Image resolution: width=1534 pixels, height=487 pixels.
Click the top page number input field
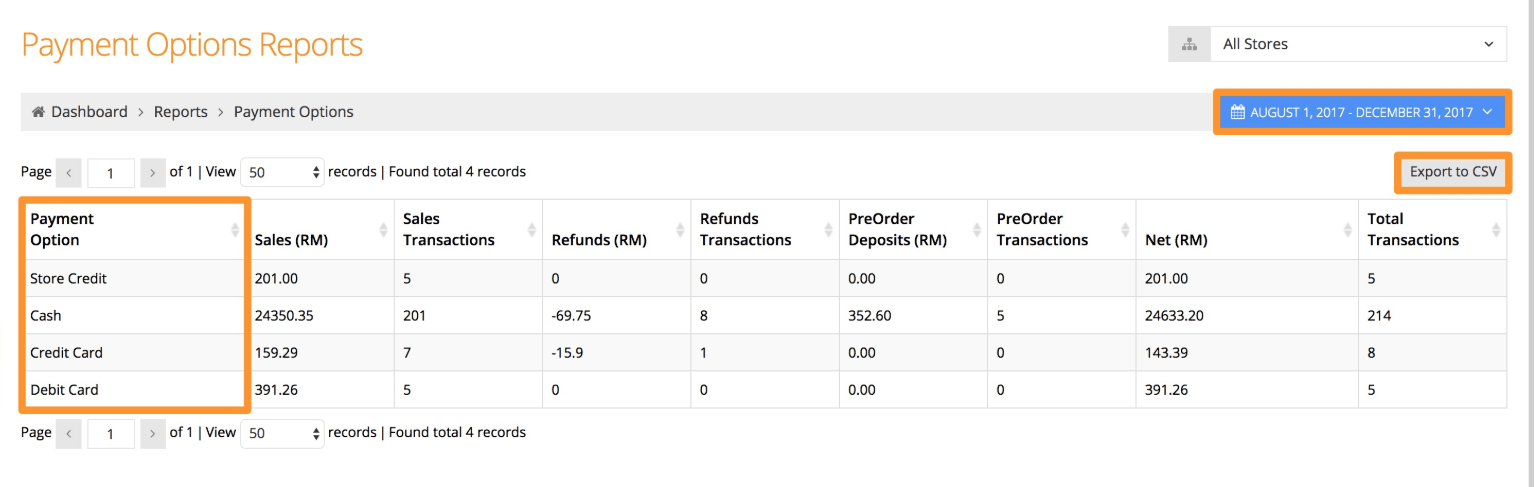click(x=111, y=173)
